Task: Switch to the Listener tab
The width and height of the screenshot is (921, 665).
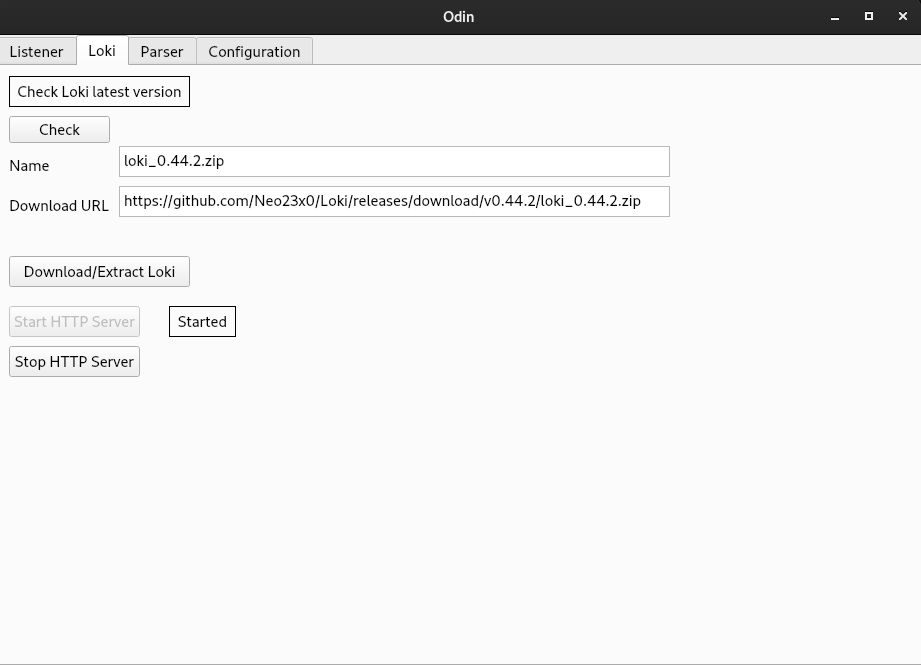Action: [x=36, y=52]
